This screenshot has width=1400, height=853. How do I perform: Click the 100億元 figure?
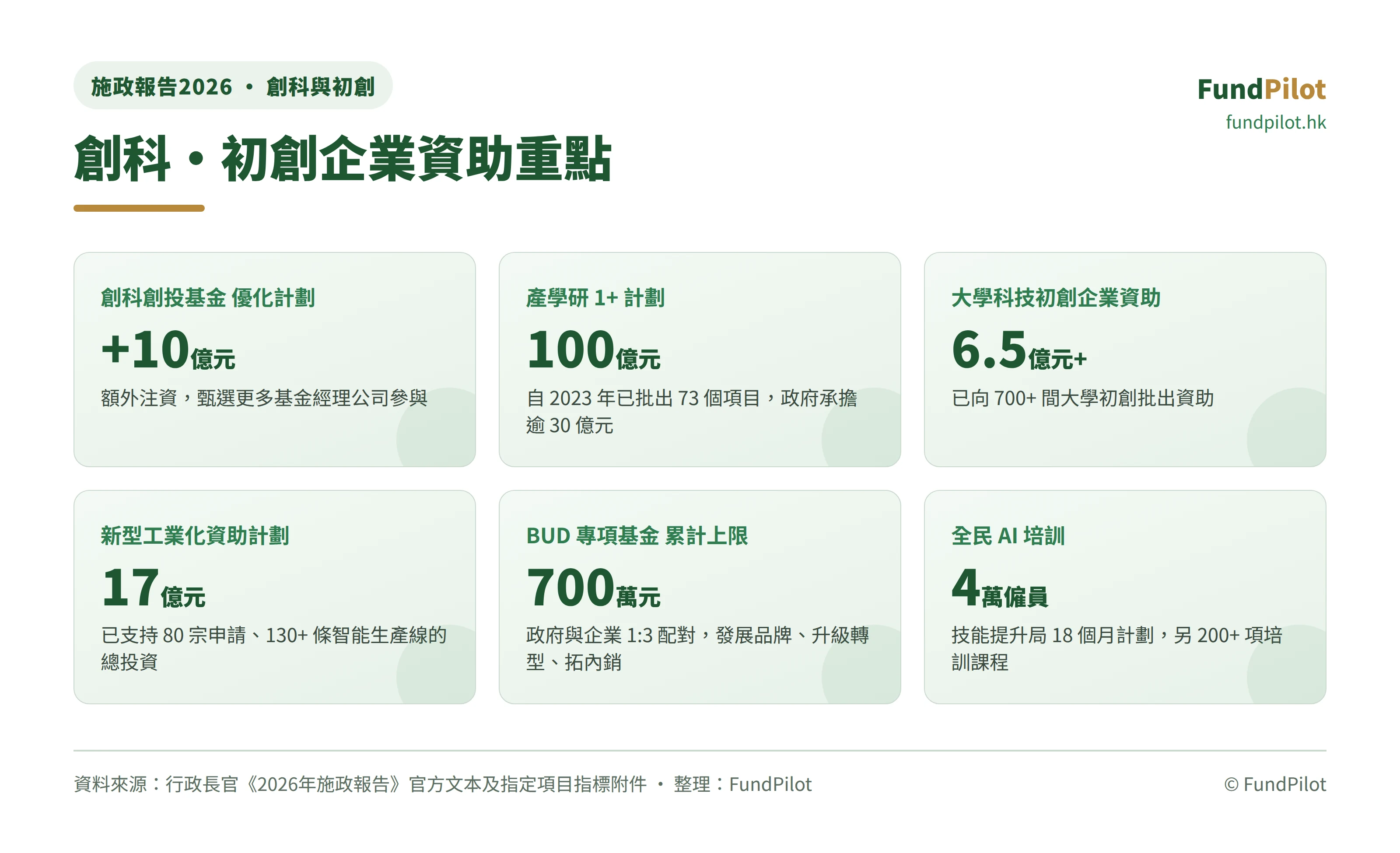pyautogui.click(x=593, y=350)
